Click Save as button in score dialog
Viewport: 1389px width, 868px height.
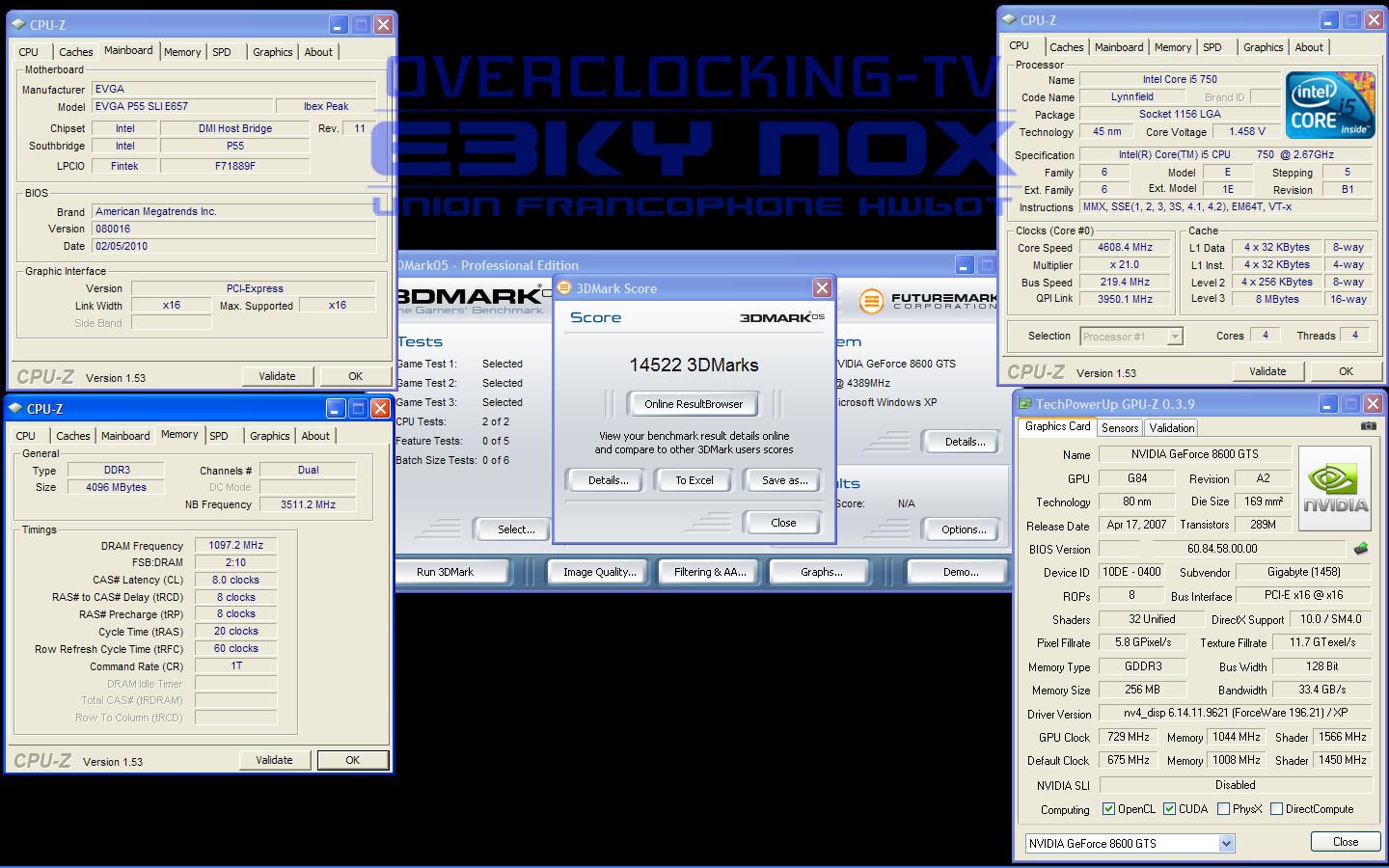click(784, 480)
